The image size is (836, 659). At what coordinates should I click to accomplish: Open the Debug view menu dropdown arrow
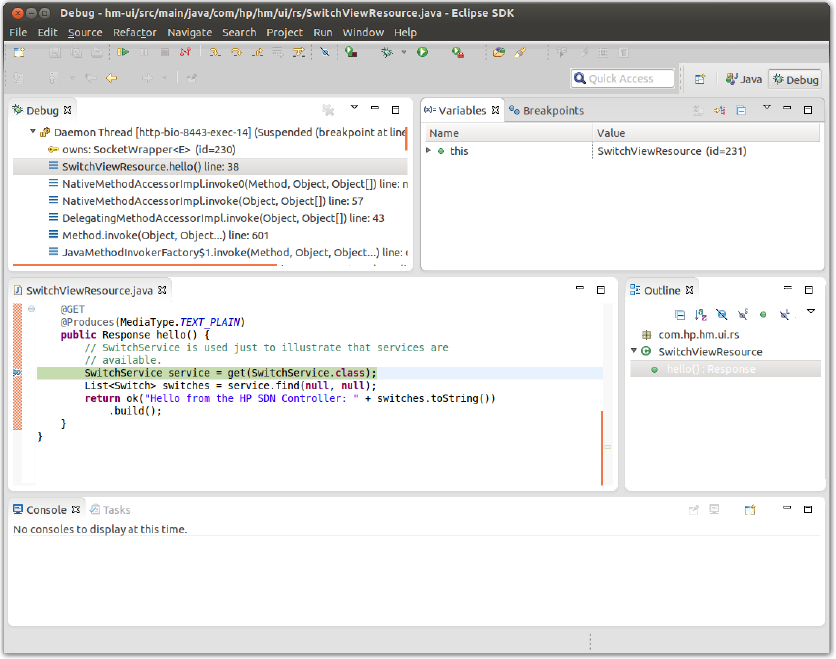(x=354, y=109)
